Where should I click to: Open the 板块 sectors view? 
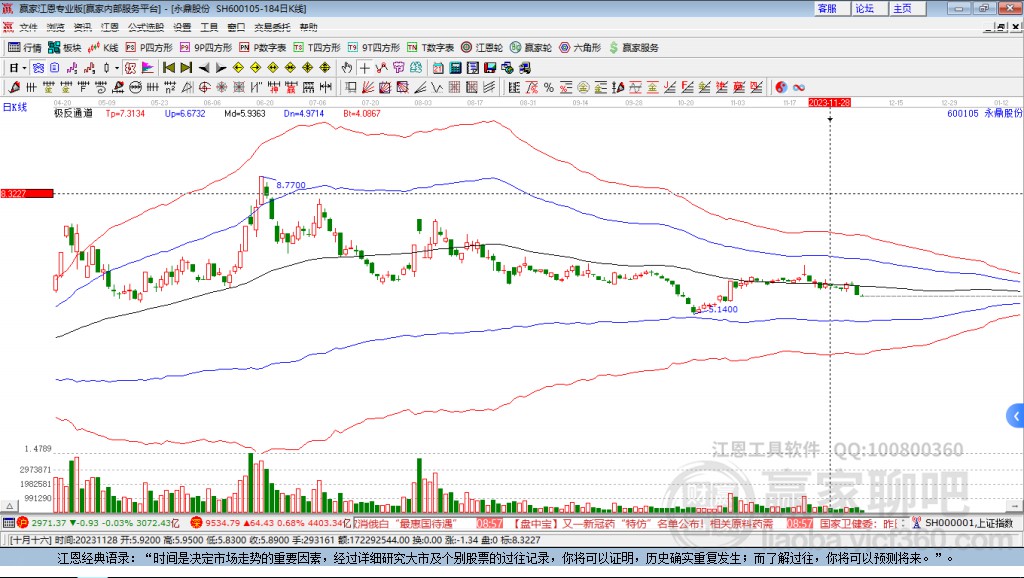[64, 48]
